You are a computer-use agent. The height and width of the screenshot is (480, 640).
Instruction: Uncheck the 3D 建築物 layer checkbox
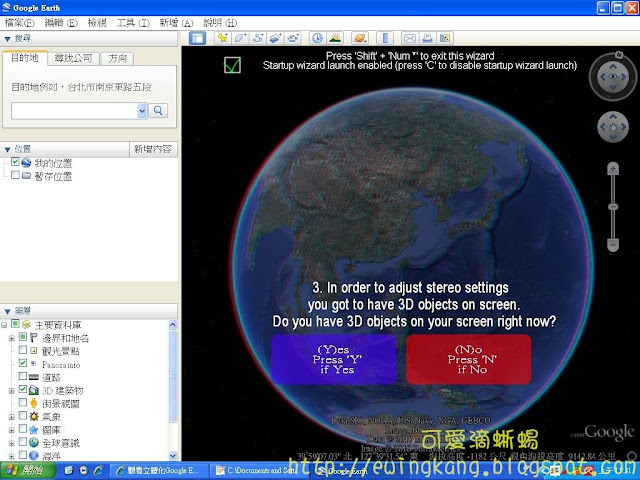coord(23,389)
